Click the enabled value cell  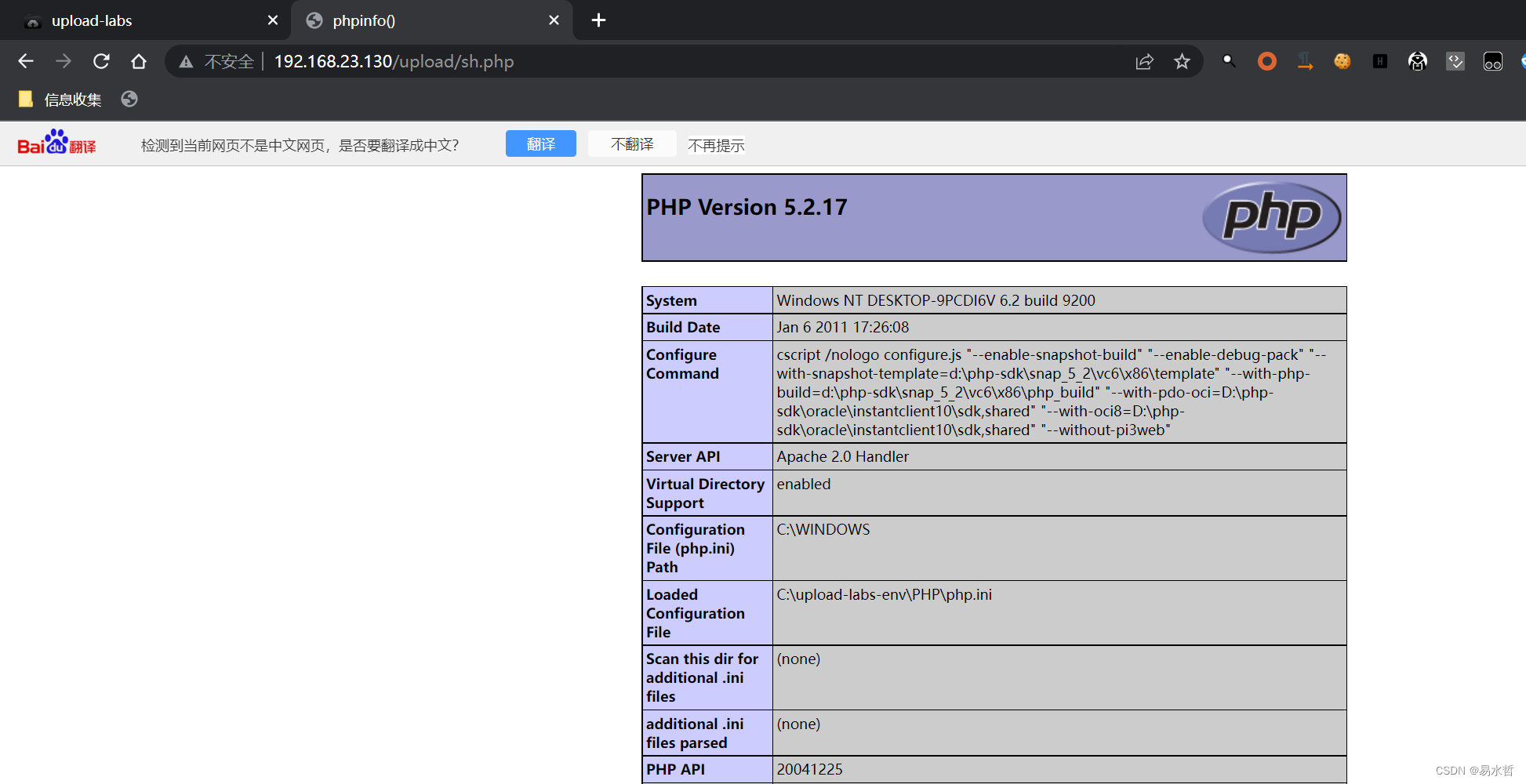pyautogui.click(x=1059, y=493)
